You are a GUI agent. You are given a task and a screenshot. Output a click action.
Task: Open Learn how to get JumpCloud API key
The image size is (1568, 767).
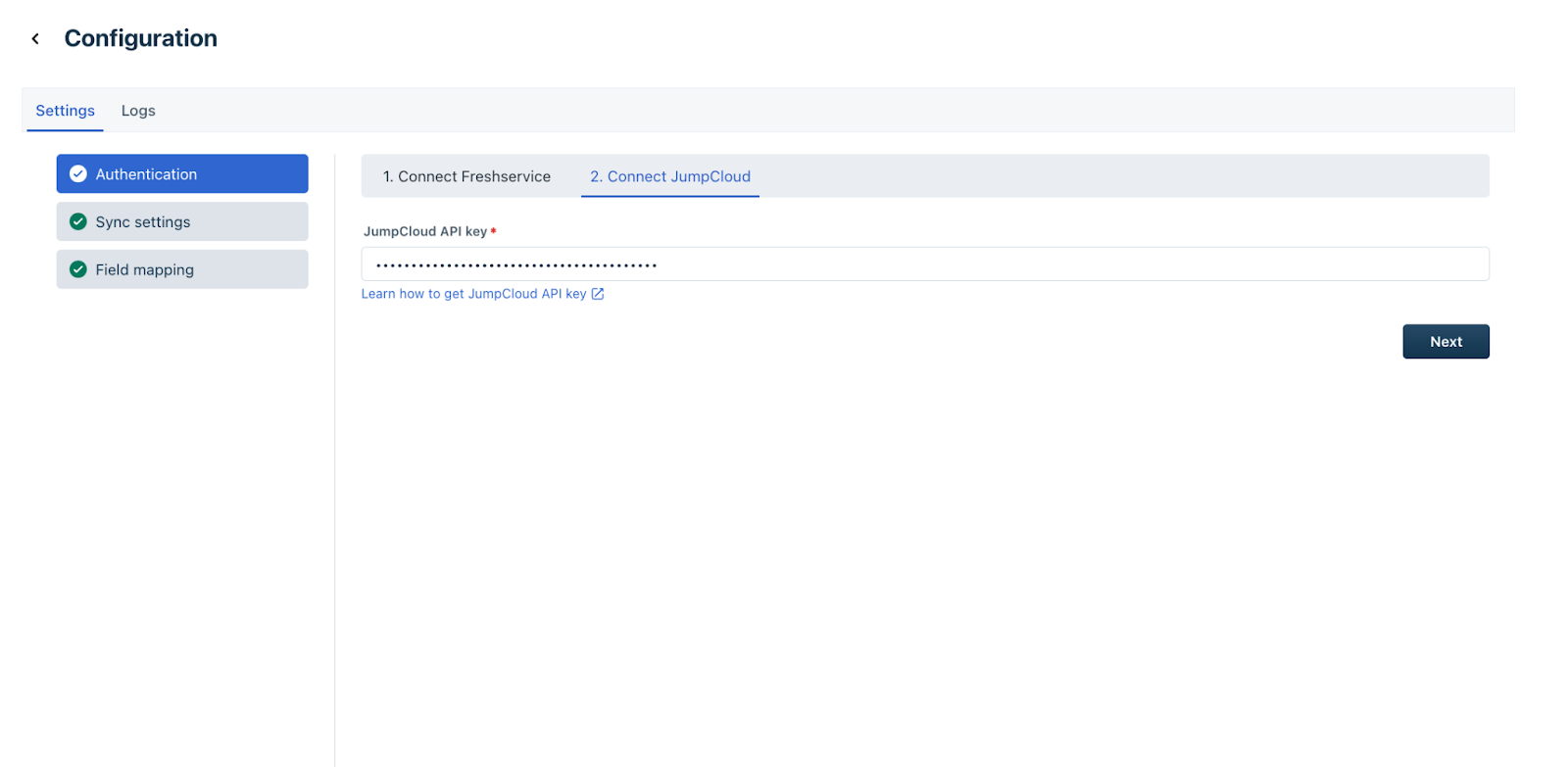474,294
